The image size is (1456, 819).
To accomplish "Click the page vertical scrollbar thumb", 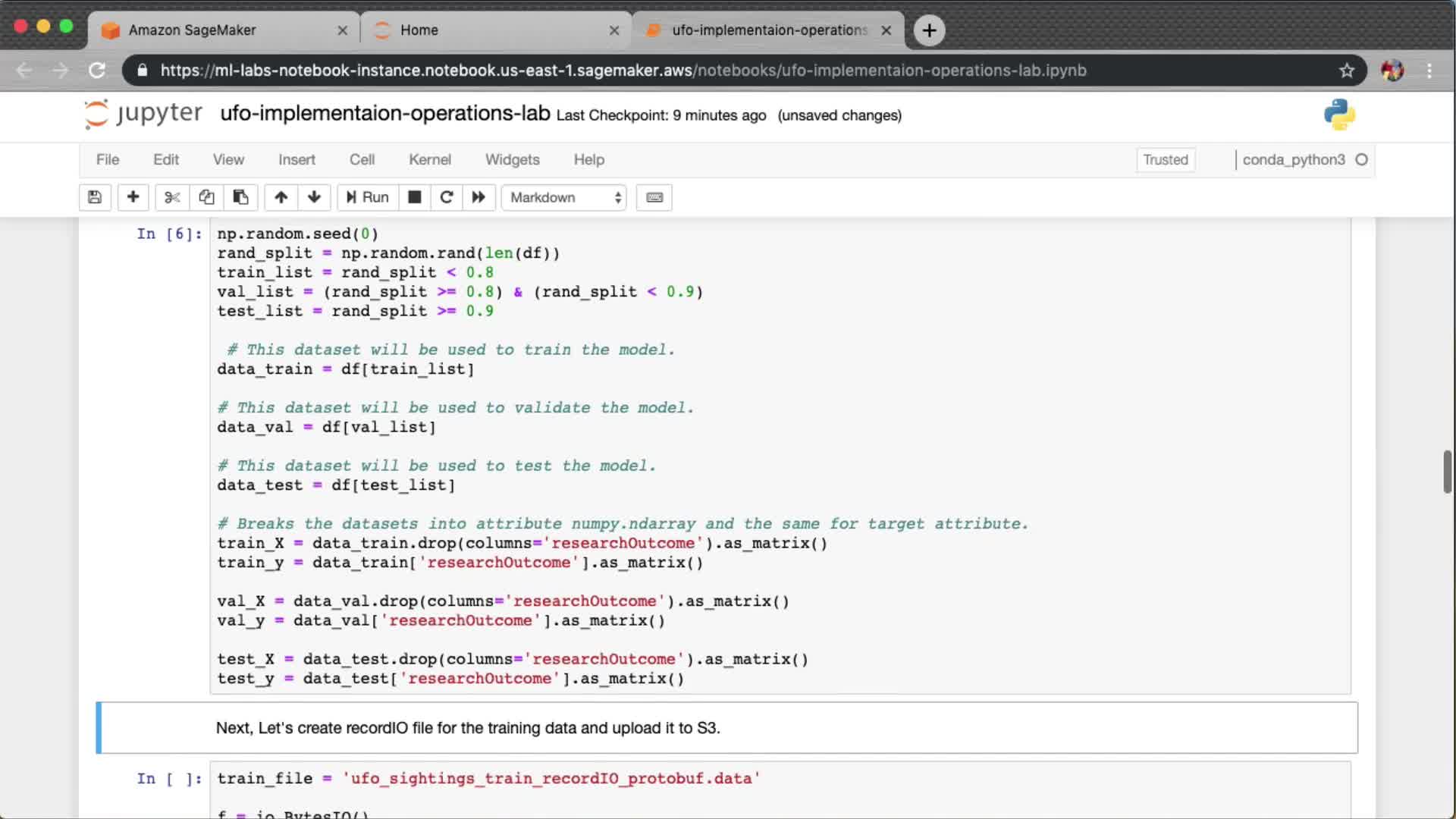I will pyautogui.click(x=1447, y=472).
